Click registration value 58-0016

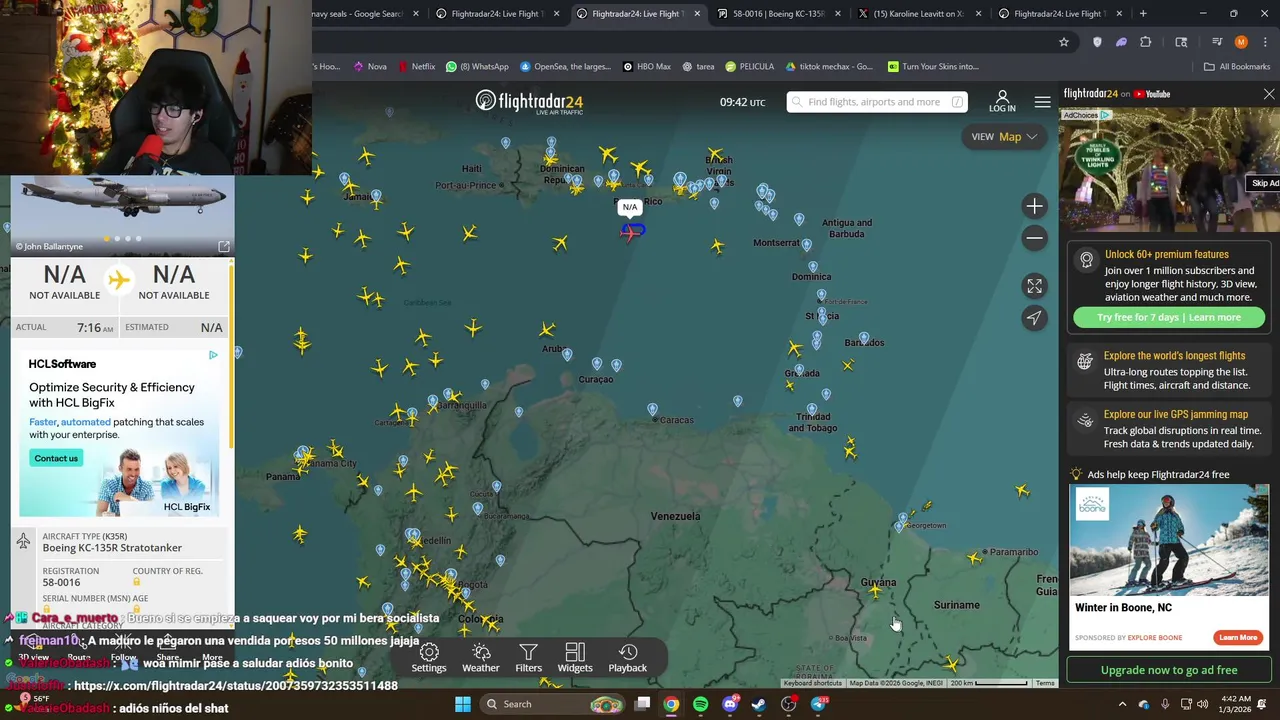coord(61,582)
